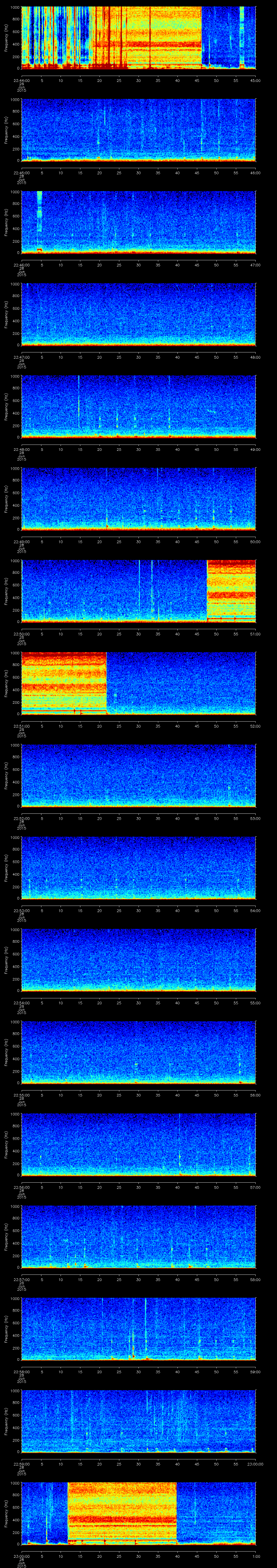277x1568 pixels.
Task: Click the 22:44:00 start time label
Action: coord(22,80)
